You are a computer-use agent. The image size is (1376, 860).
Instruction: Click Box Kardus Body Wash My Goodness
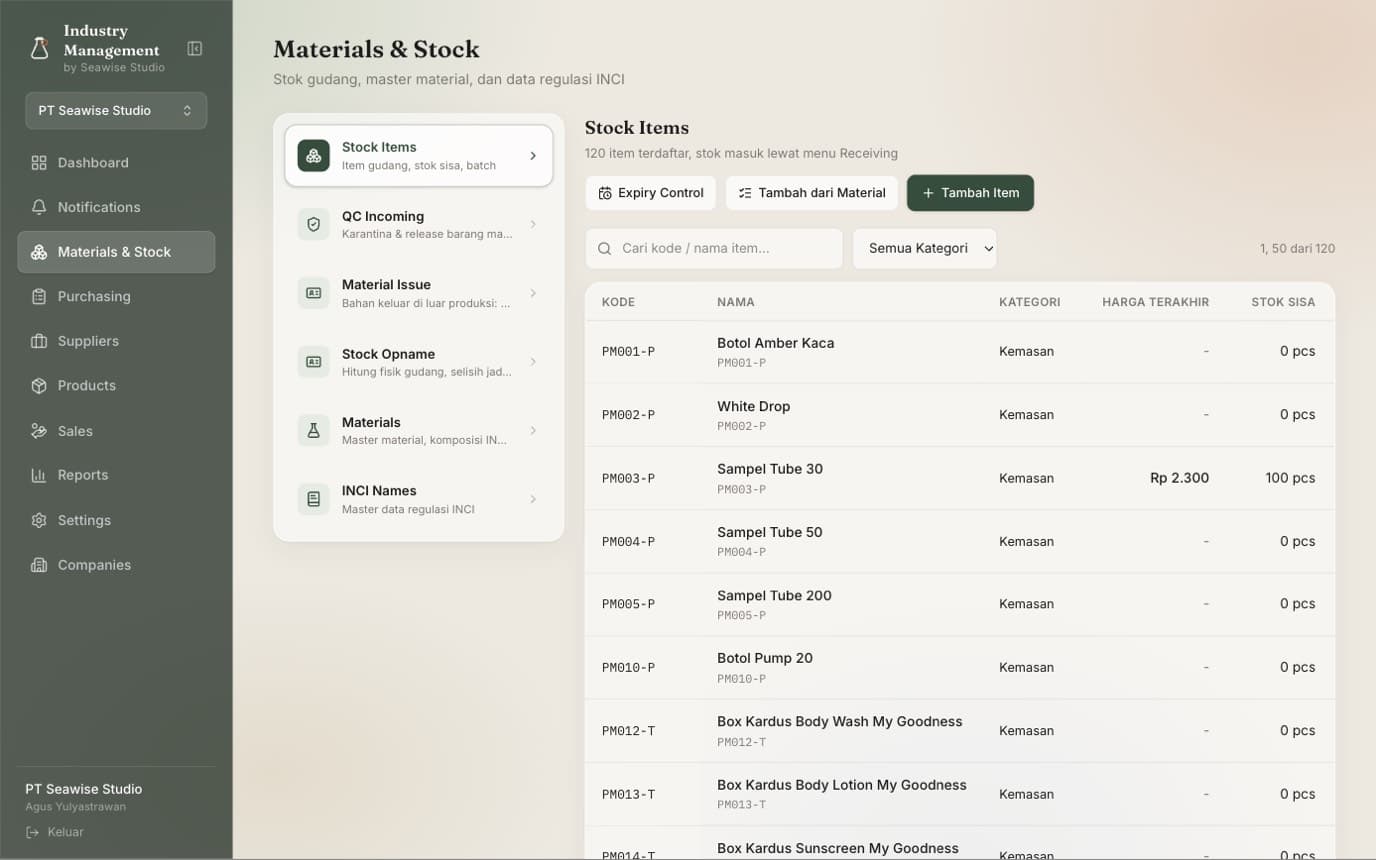pos(839,721)
